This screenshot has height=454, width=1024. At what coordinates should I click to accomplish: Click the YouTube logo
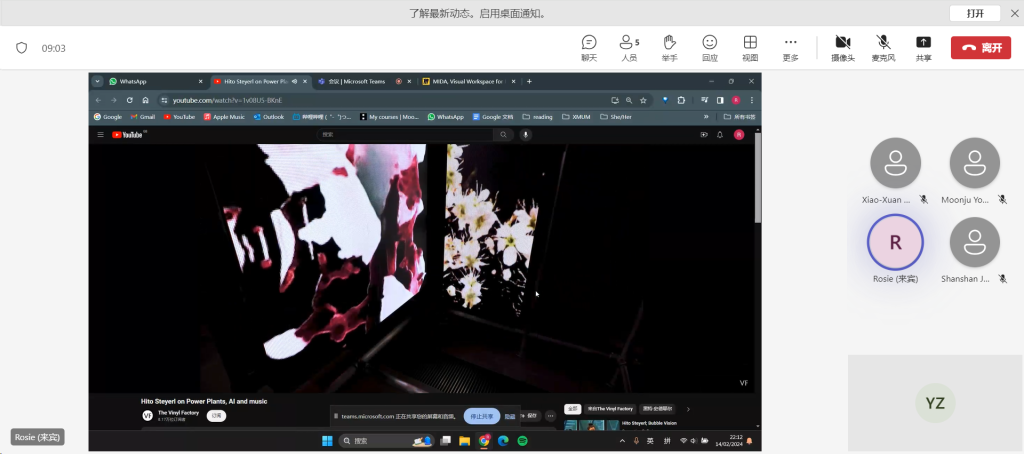(x=128, y=135)
